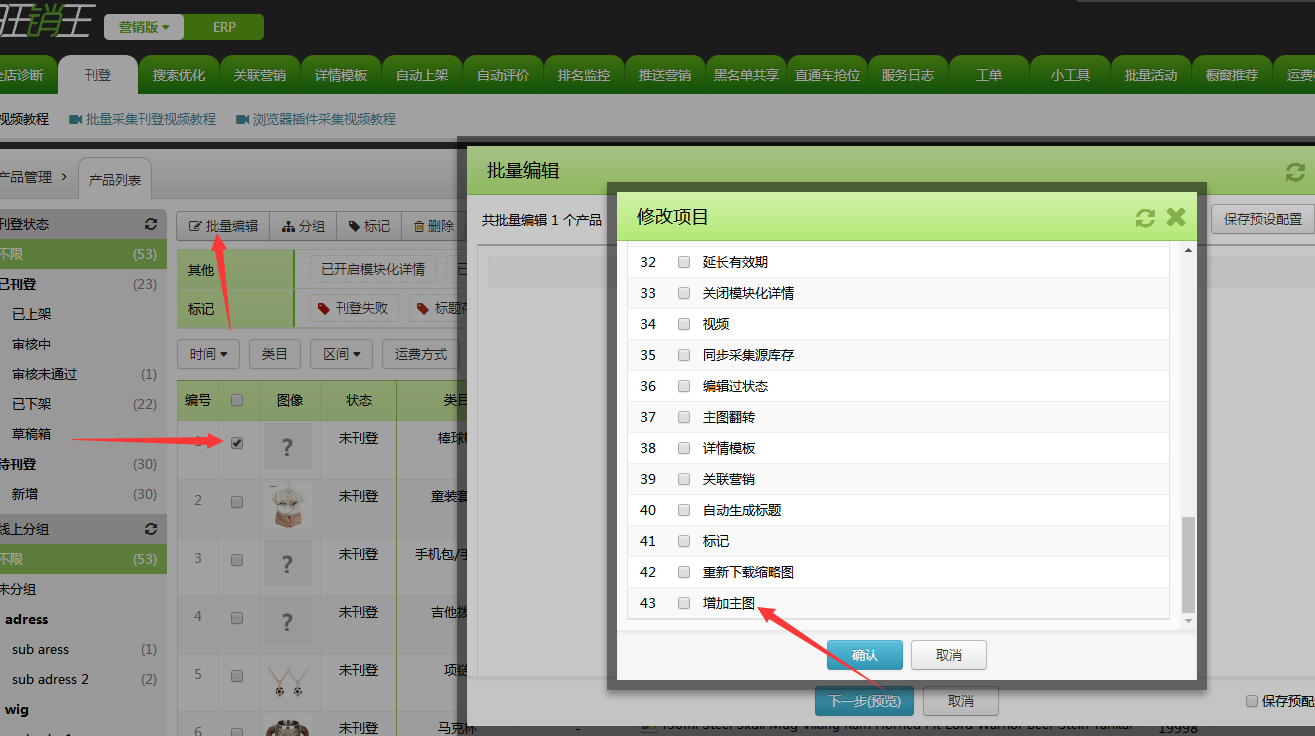Refresh the 刊登状态 sidebar panel

pyautogui.click(x=151, y=225)
